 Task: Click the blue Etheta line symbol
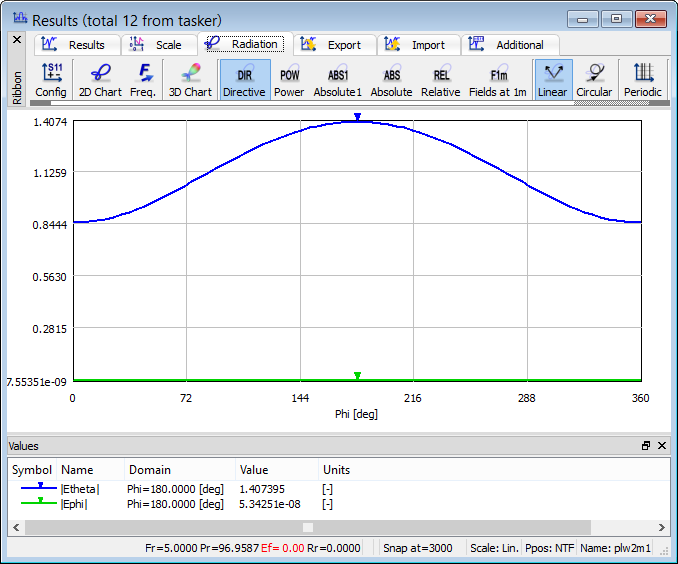[x=39, y=487]
